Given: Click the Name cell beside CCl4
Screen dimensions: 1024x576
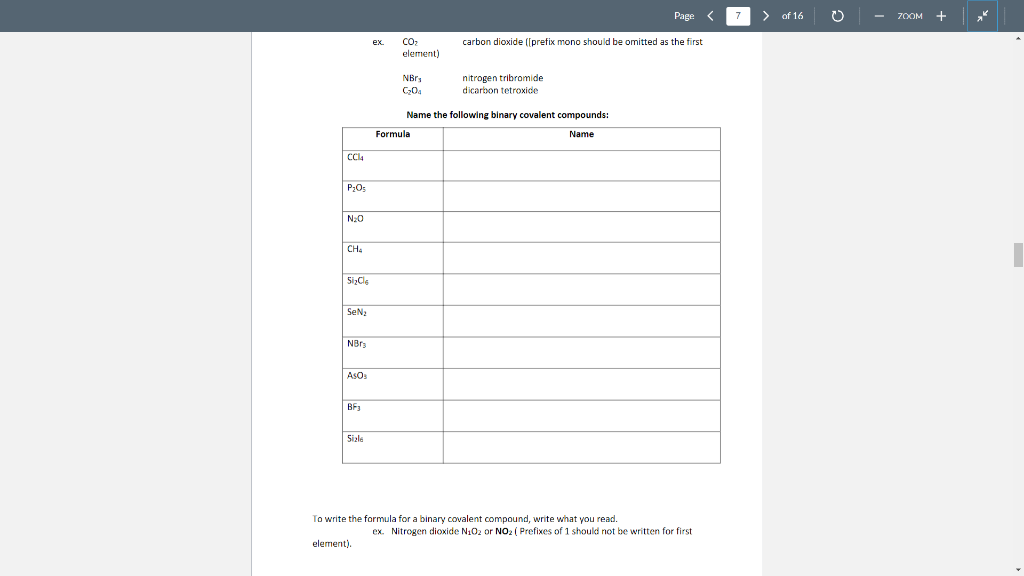Looking at the screenshot, I should click(x=580, y=165).
